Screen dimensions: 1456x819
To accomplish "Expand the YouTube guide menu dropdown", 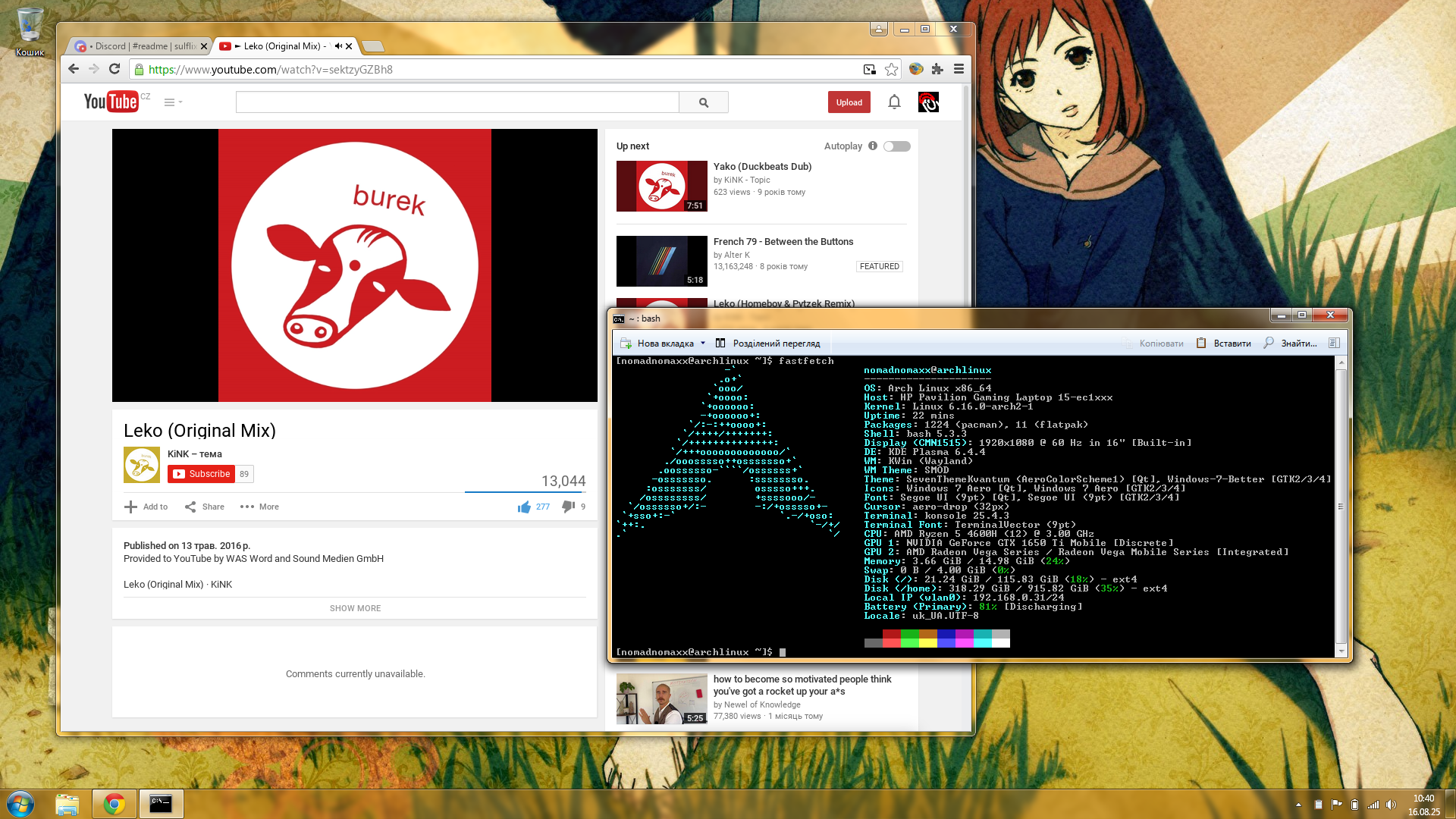I will point(173,102).
